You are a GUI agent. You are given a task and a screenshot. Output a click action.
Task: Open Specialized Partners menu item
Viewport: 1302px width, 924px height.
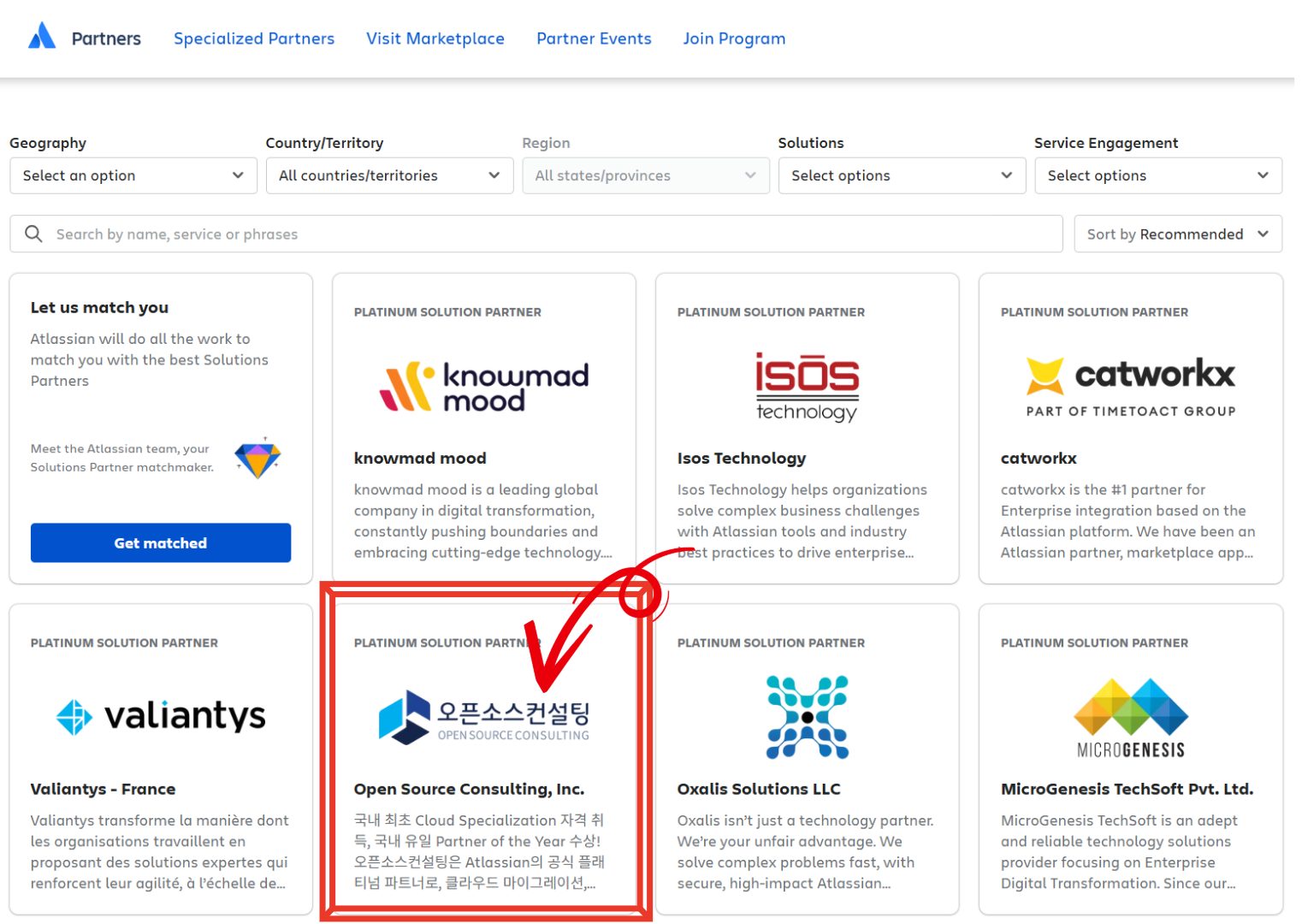click(x=254, y=38)
